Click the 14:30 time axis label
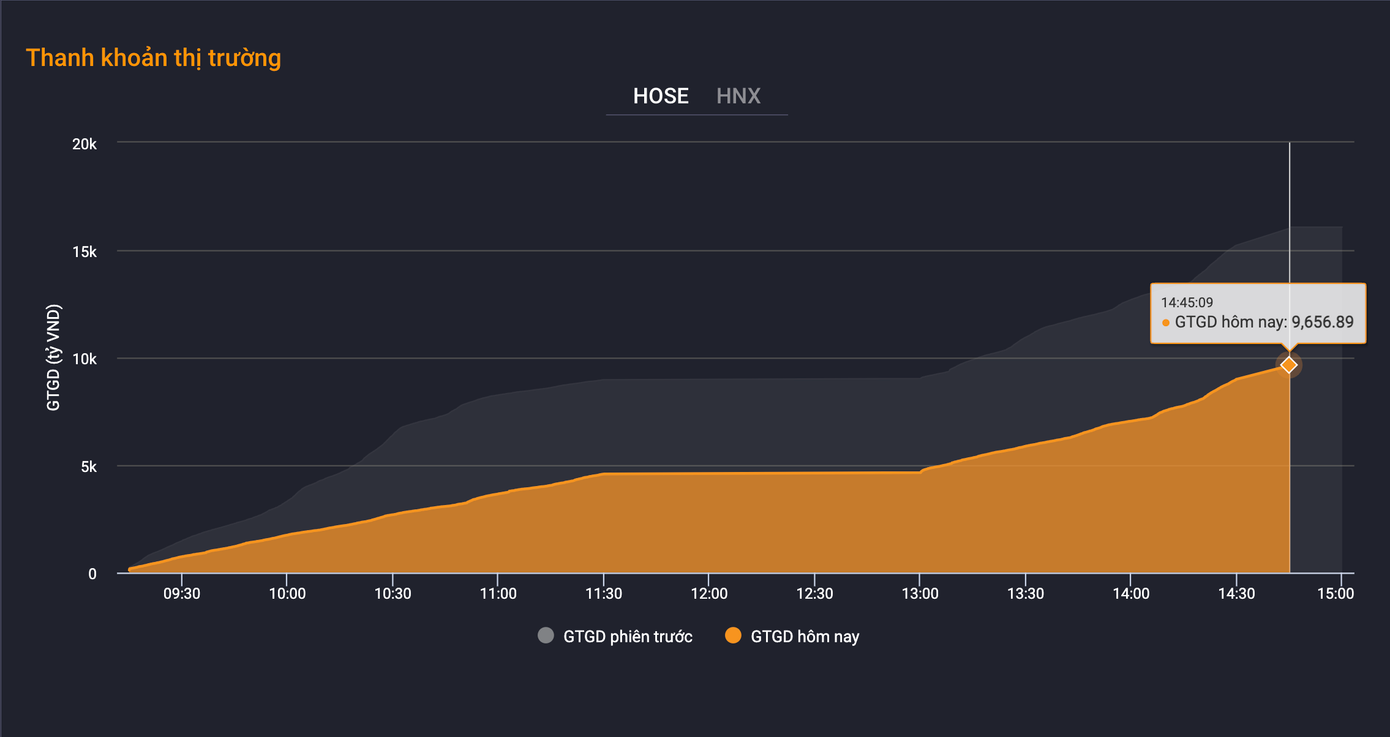Screen dimensions: 1390x737 pyautogui.click(x=1236, y=593)
